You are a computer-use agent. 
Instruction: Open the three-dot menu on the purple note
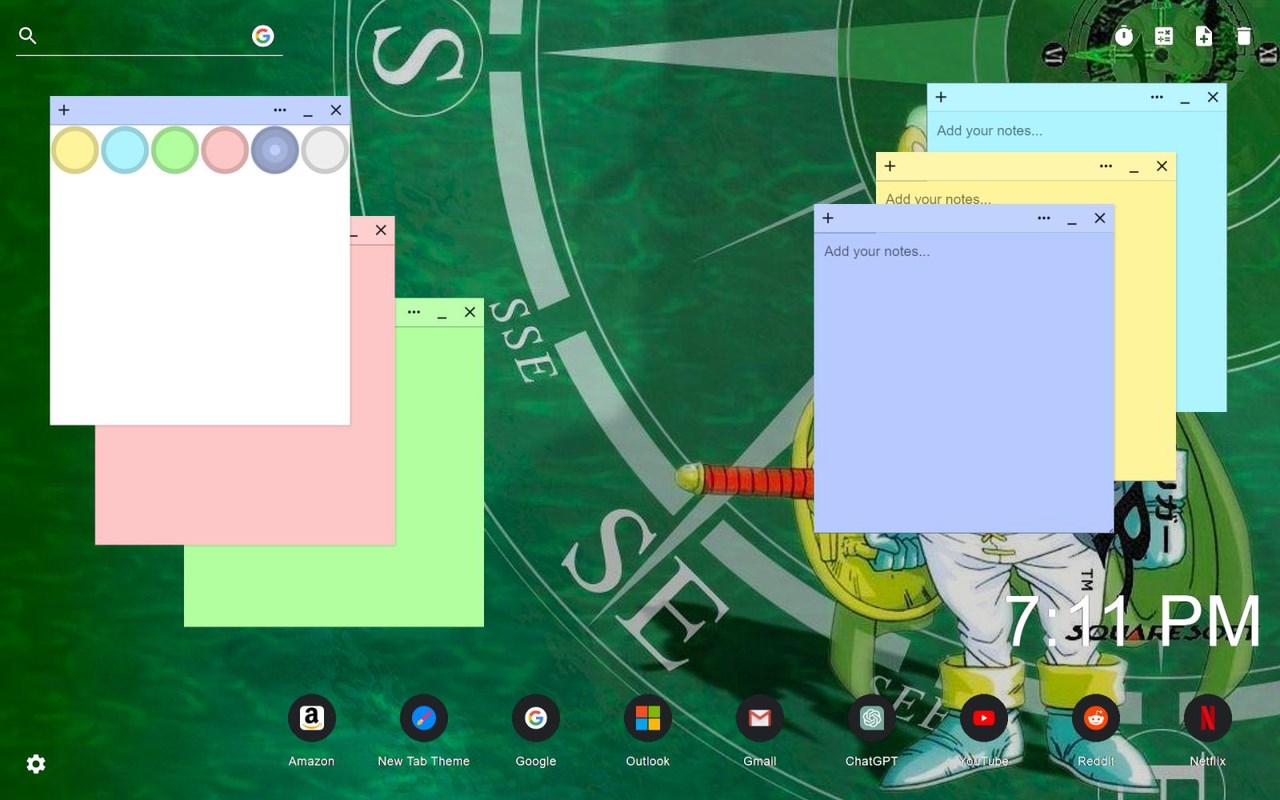(1044, 218)
